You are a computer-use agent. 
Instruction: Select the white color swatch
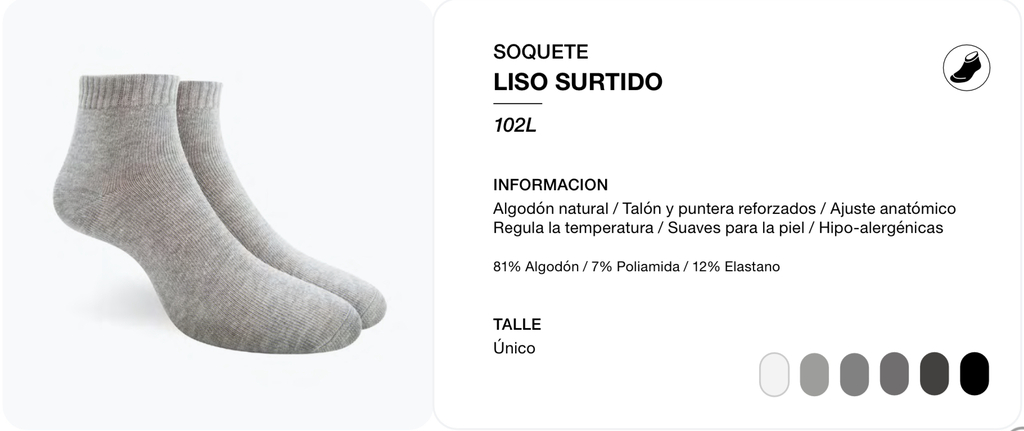(774, 374)
